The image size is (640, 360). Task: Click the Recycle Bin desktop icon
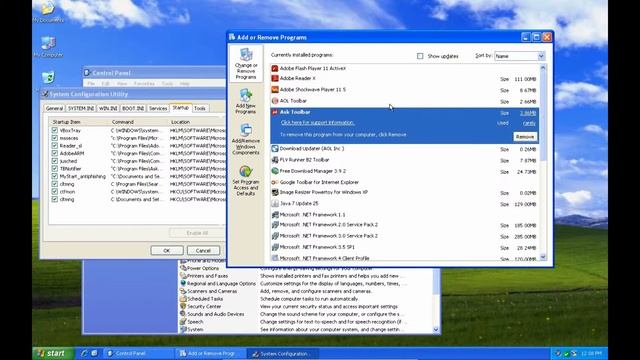pyautogui.click(x=48, y=78)
